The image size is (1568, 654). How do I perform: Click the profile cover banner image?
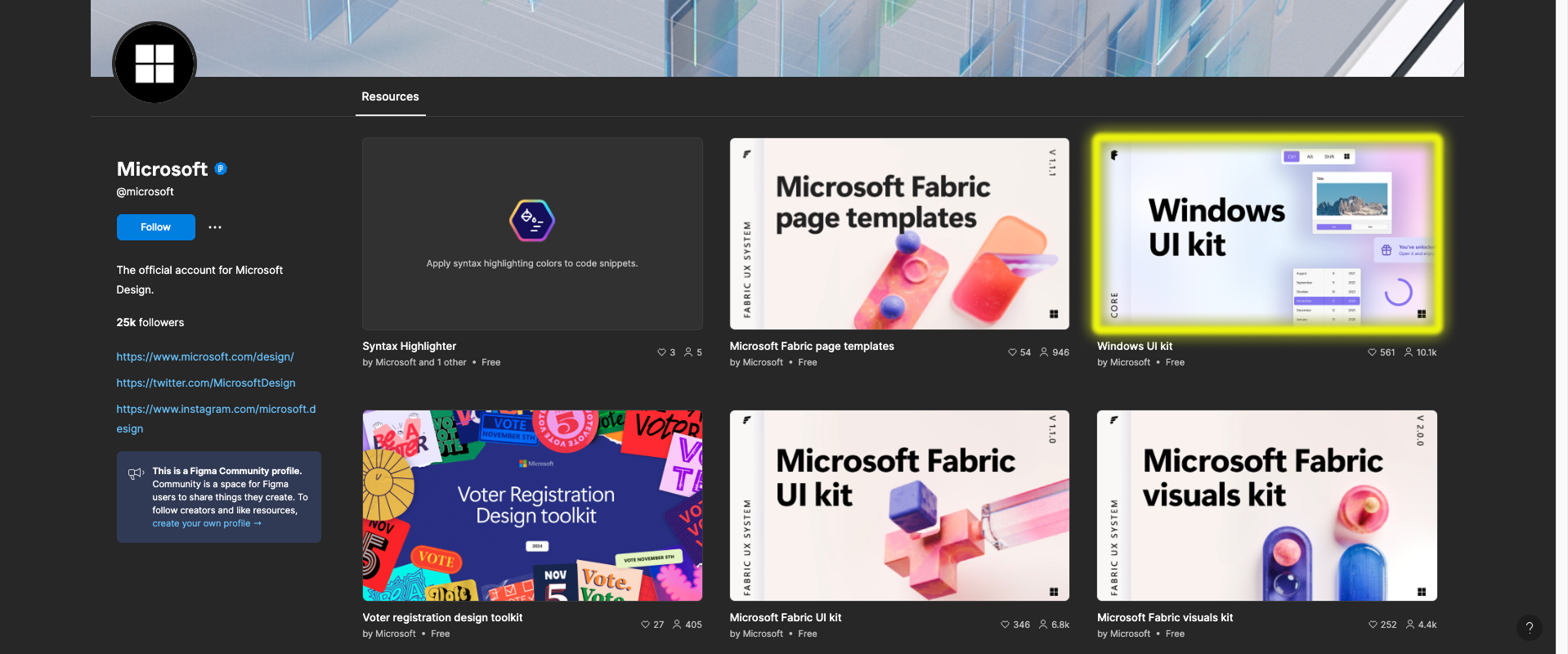[777, 38]
